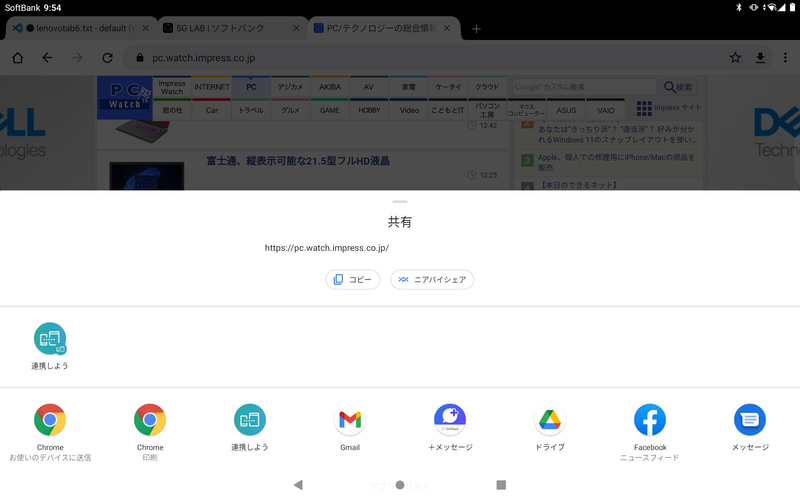Open AV nav item
This screenshot has height=500, width=800.
369,87
